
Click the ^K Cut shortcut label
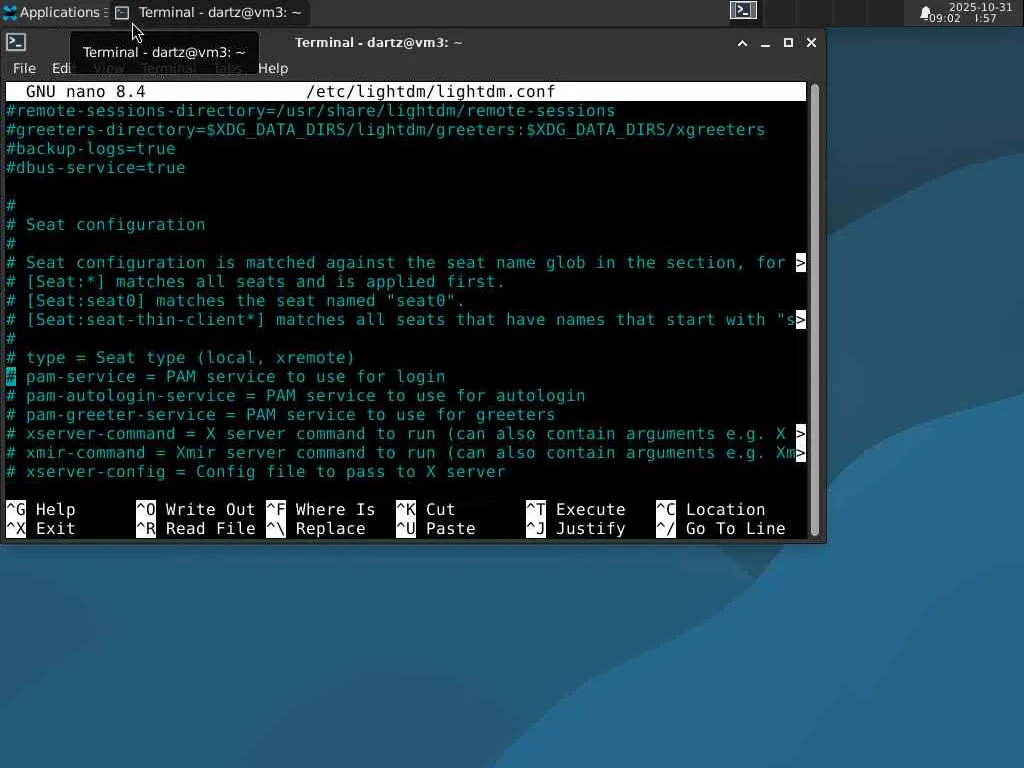click(x=426, y=509)
